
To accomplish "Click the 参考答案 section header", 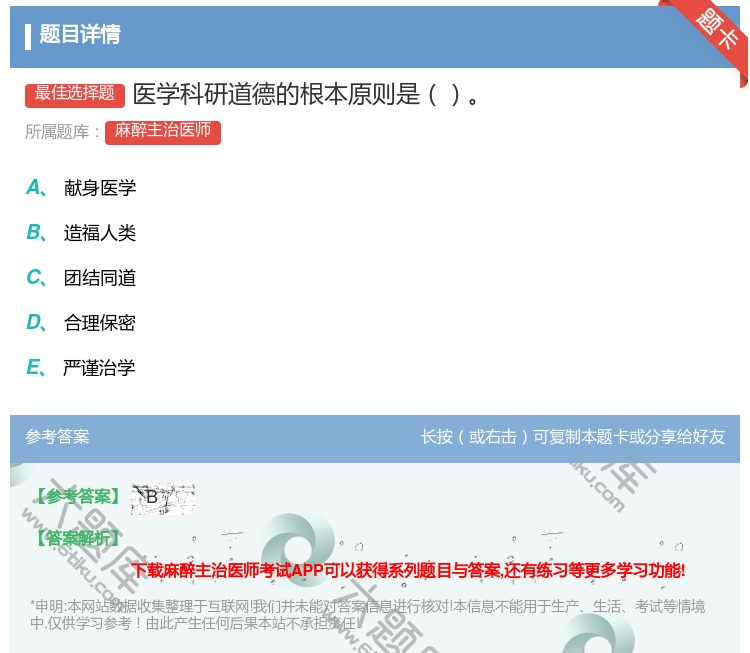I will [57, 437].
